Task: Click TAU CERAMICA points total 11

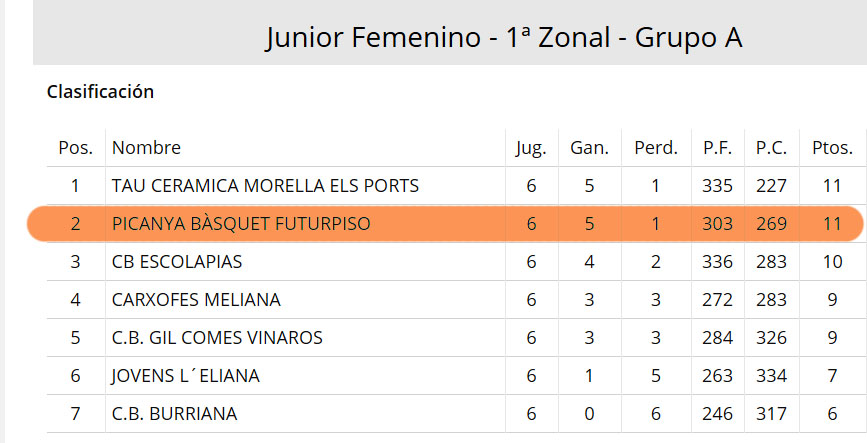Action: pos(832,186)
